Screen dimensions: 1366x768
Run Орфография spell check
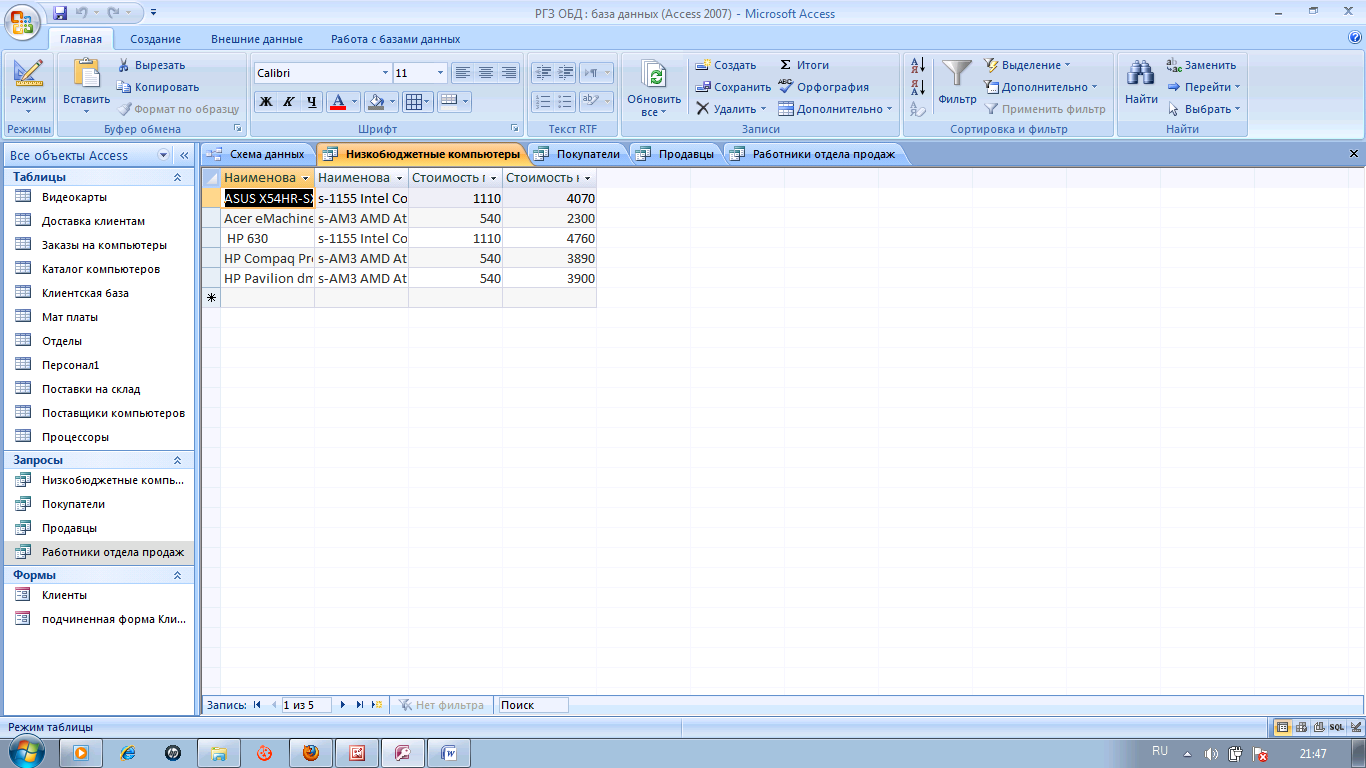click(x=824, y=87)
